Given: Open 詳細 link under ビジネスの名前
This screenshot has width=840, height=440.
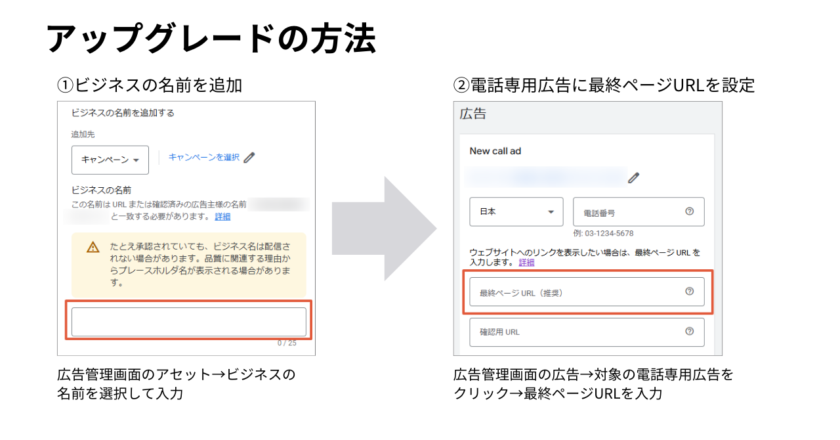Looking at the screenshot, I should pyautogui.click(x=222, y=216).
